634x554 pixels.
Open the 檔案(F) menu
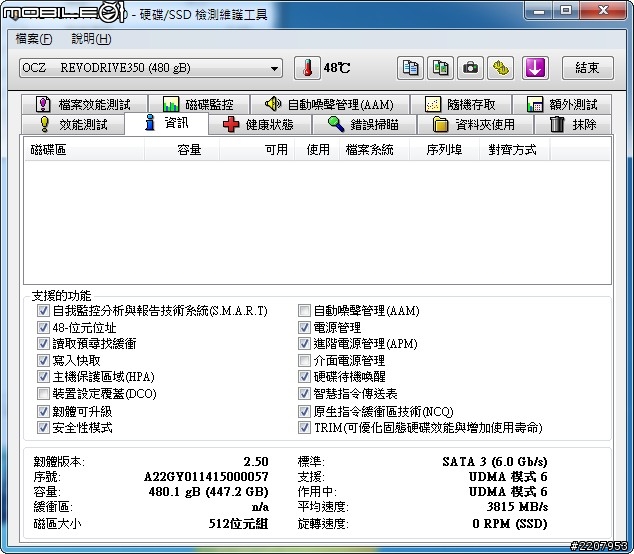coord(34,39)
